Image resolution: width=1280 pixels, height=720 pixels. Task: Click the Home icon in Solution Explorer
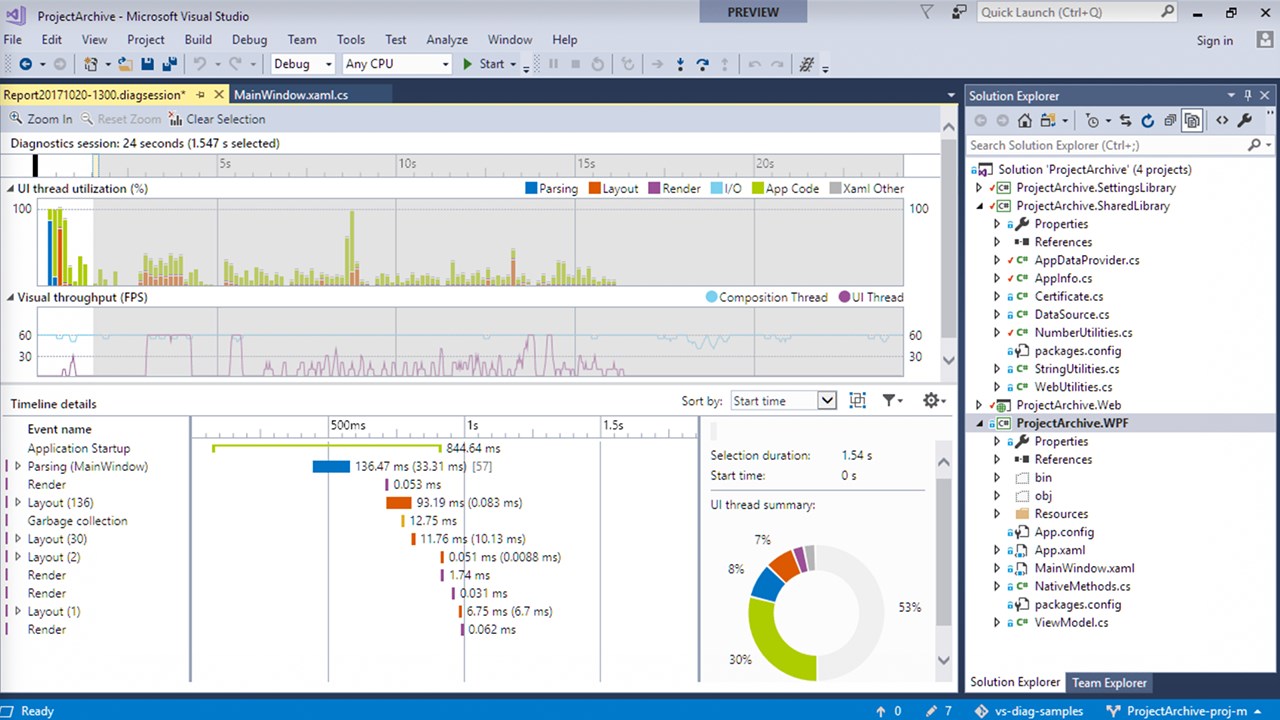point(1025,121)
